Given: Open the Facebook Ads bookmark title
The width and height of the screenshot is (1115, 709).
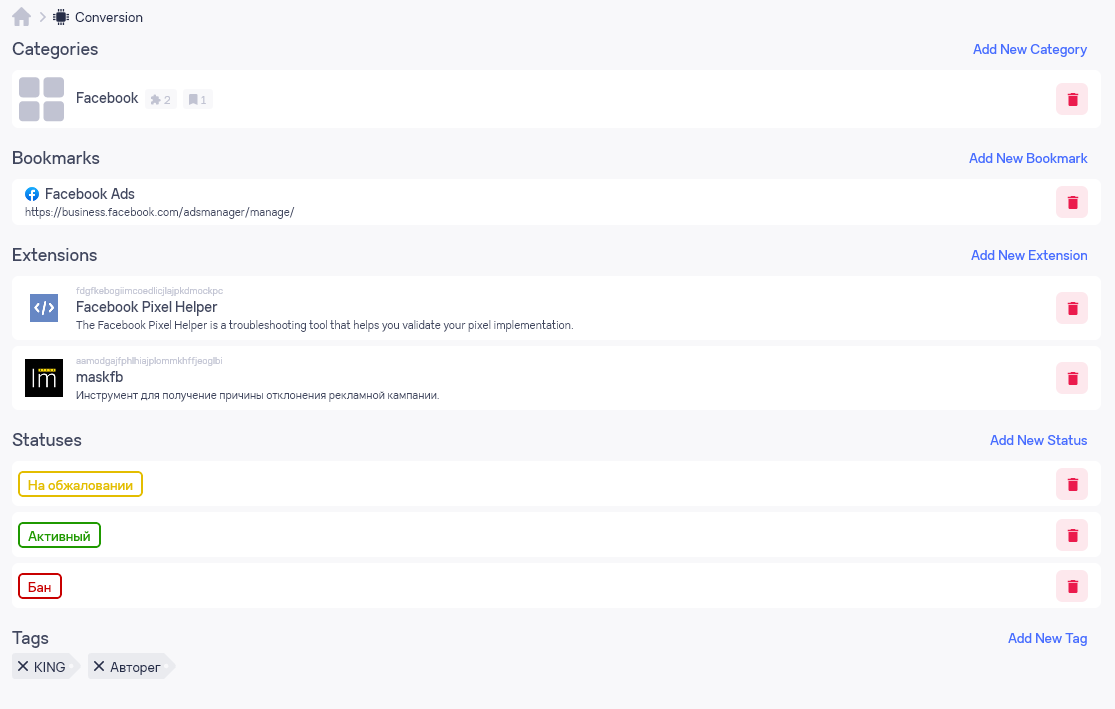Looking at the screenshot, I should pyautogui.click(x=90, y=193).
